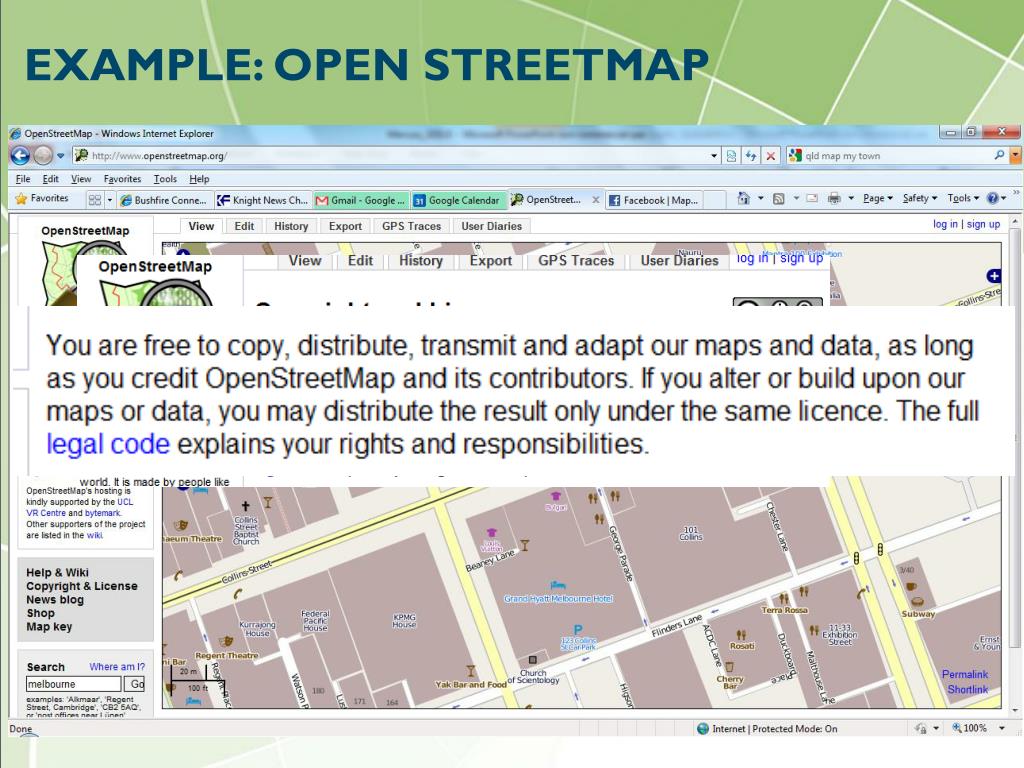Screen dimensions: 1024x768
Task: Open the command bar Tools dropdown
Action: click(x=963, y=198)
